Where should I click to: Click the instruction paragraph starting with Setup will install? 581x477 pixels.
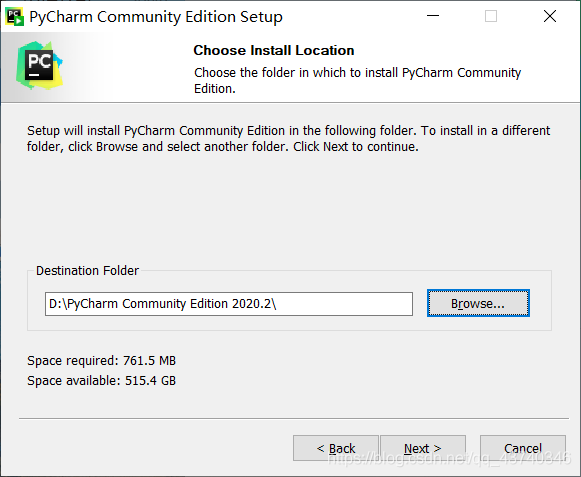click(288, 139)
